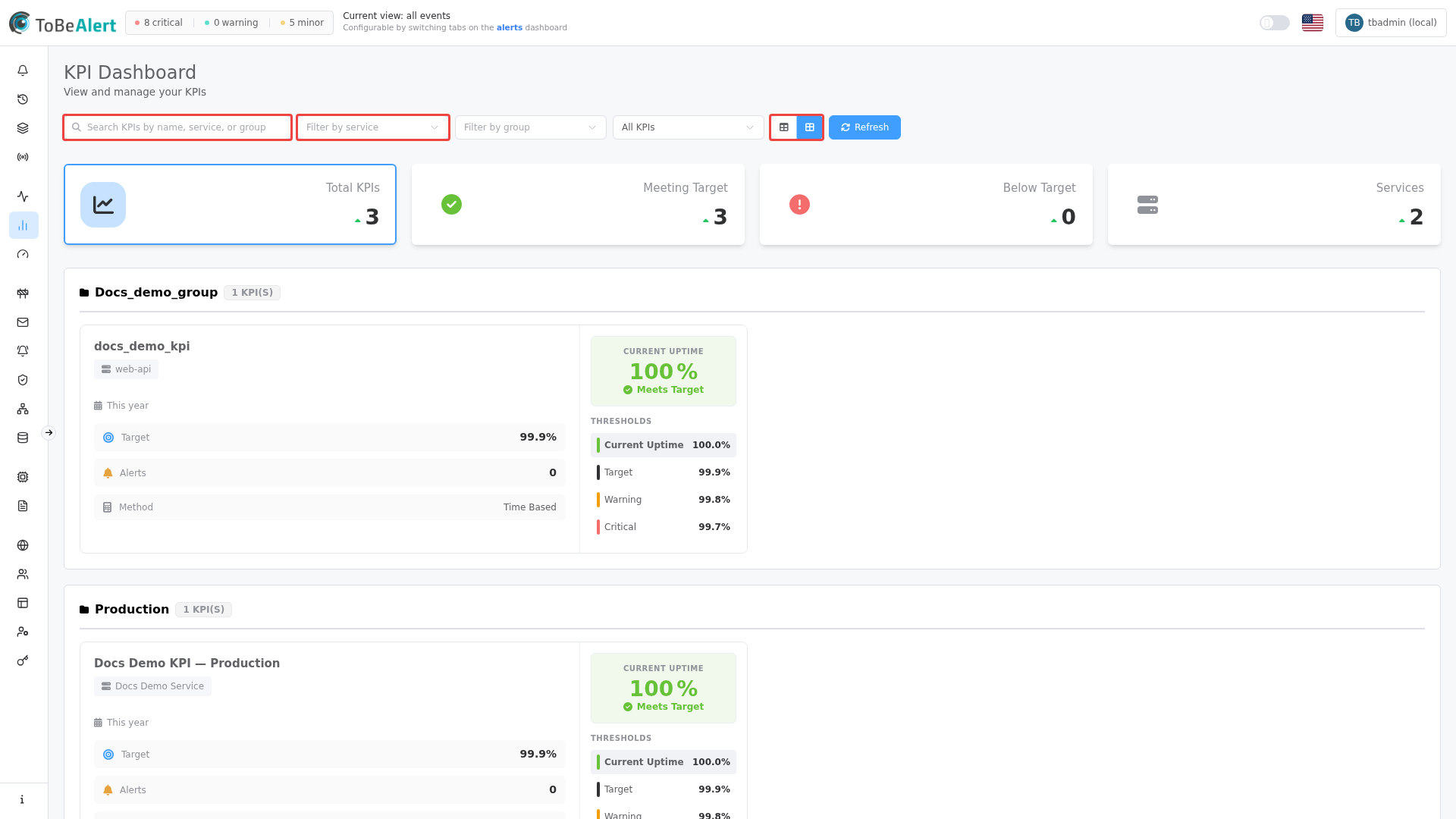Switch to table list view
The width and height of the screenshot is (1456, 819).
pyautogui.click(x=784, y=127)
